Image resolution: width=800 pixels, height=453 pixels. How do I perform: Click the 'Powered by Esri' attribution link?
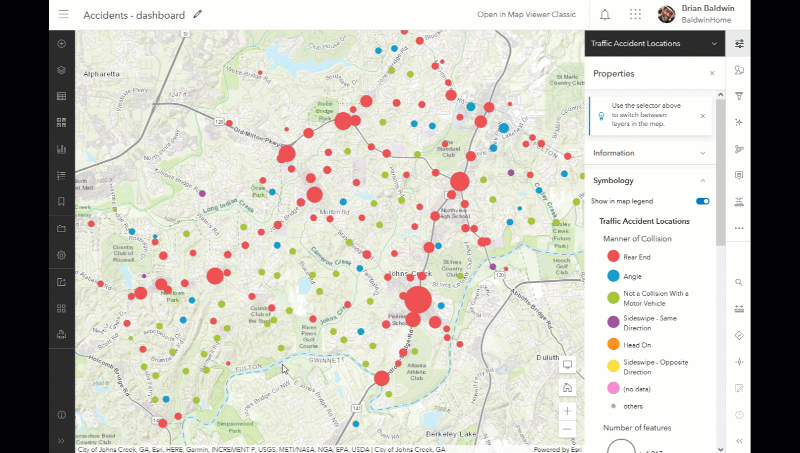coord(558,449)
